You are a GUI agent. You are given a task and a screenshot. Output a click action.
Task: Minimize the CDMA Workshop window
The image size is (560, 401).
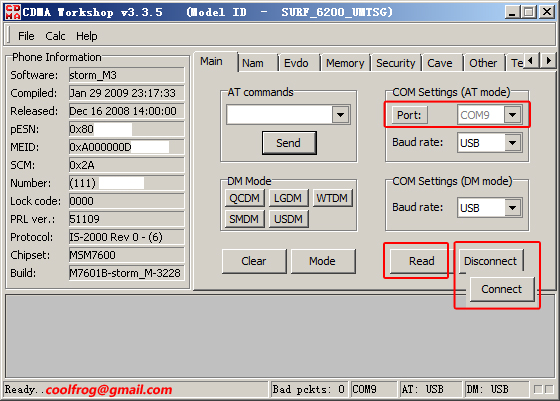(512, 12)
